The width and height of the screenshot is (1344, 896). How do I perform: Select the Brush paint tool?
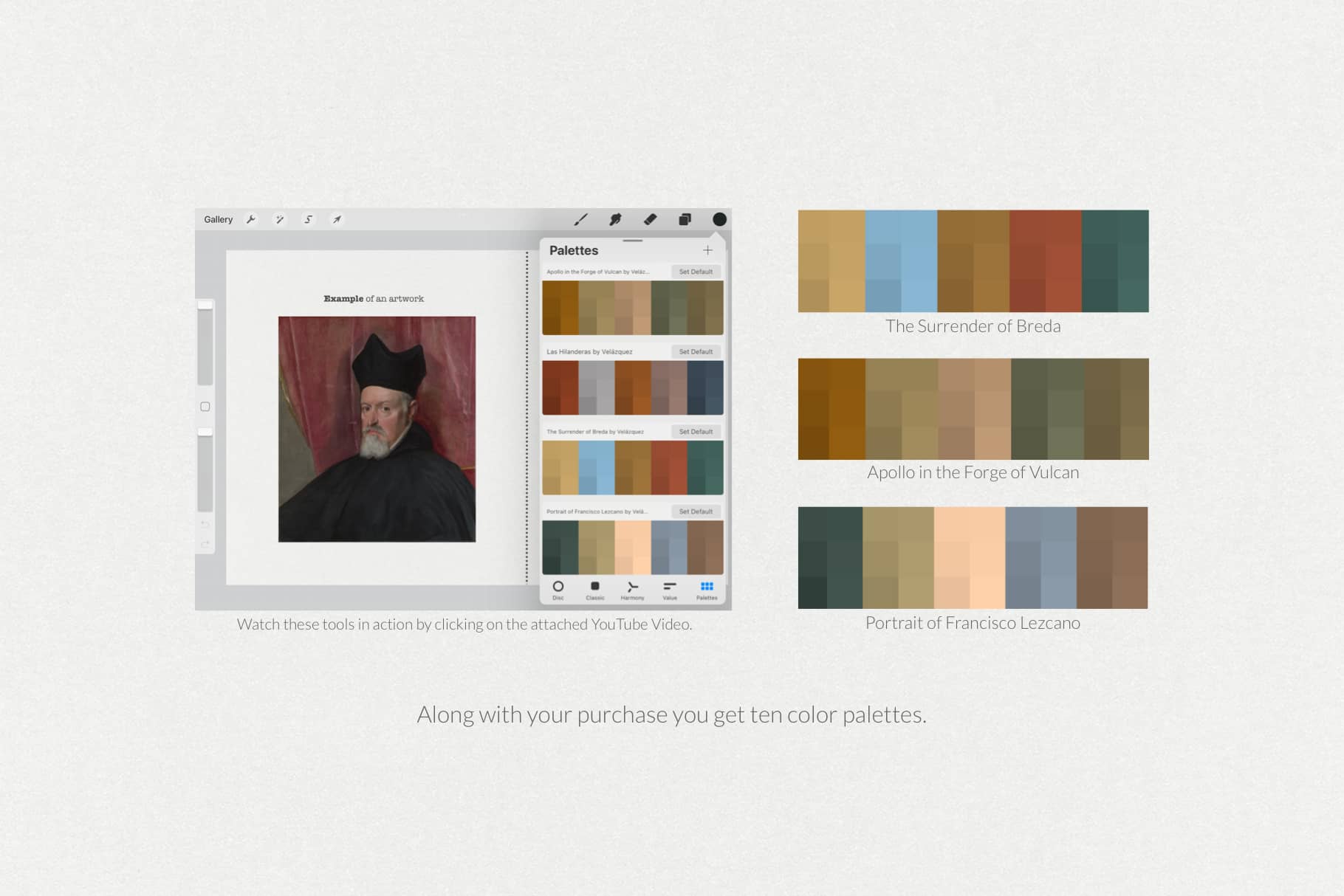(581, 219)
